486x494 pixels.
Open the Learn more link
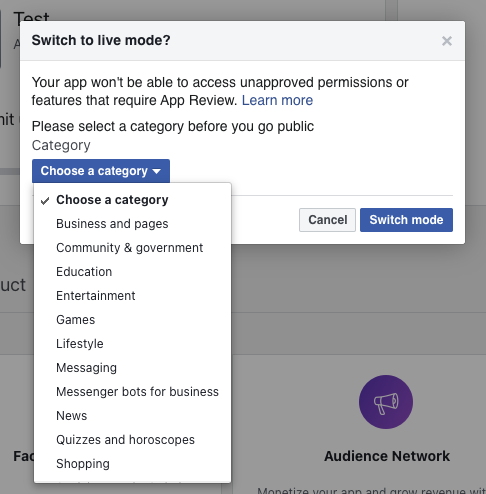[x=277, y=100]
